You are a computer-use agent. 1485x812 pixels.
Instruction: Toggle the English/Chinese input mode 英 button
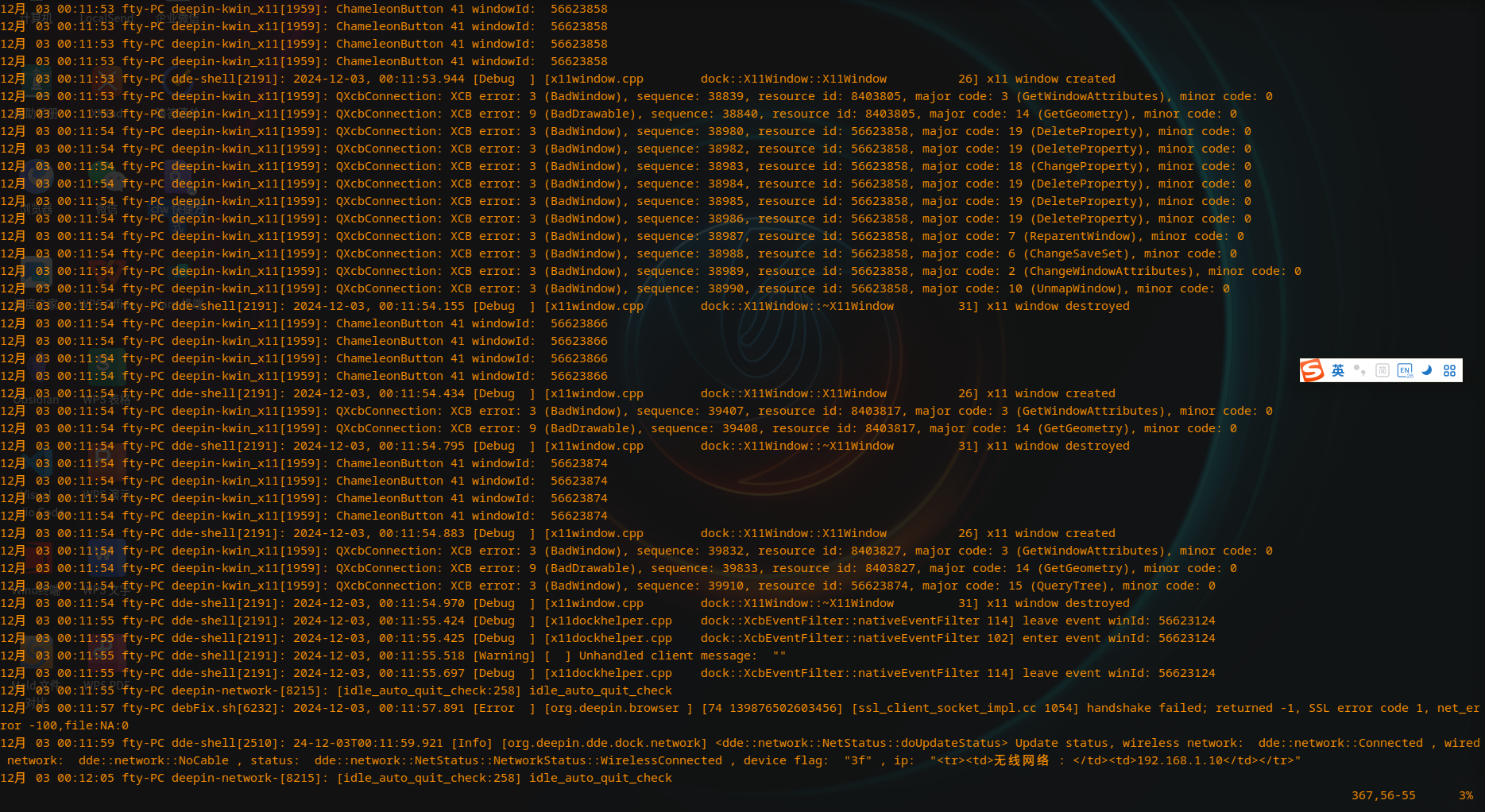click(1338, 370)
